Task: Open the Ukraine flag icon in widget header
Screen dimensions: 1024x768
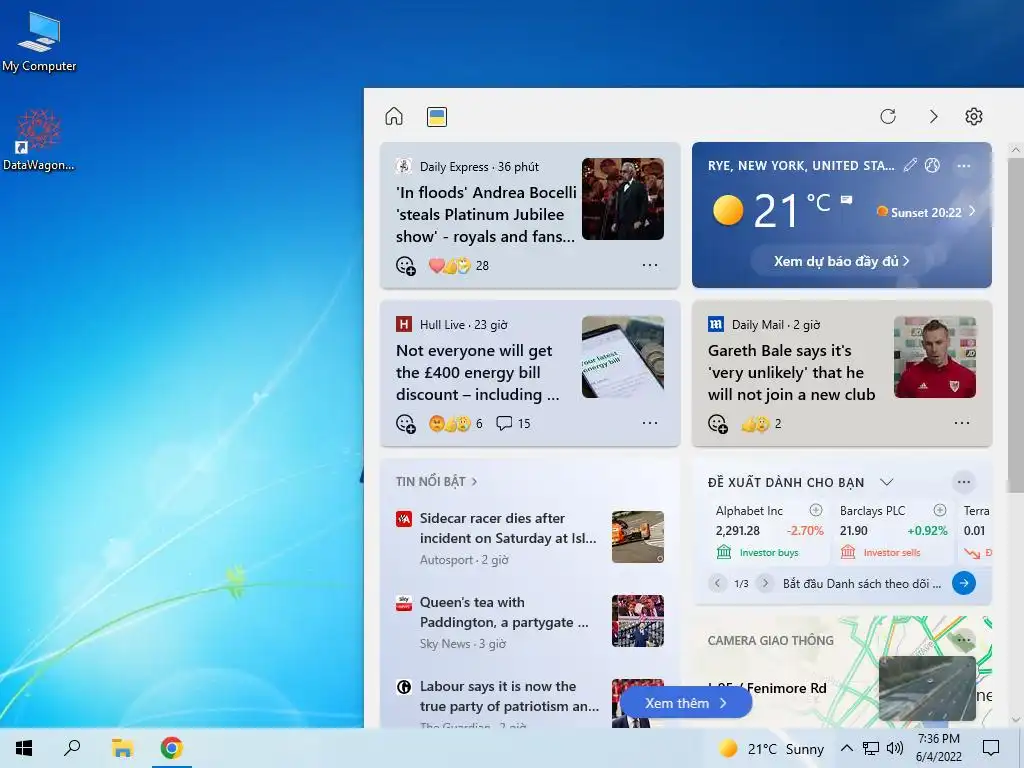Action: (x=437, y=117)
